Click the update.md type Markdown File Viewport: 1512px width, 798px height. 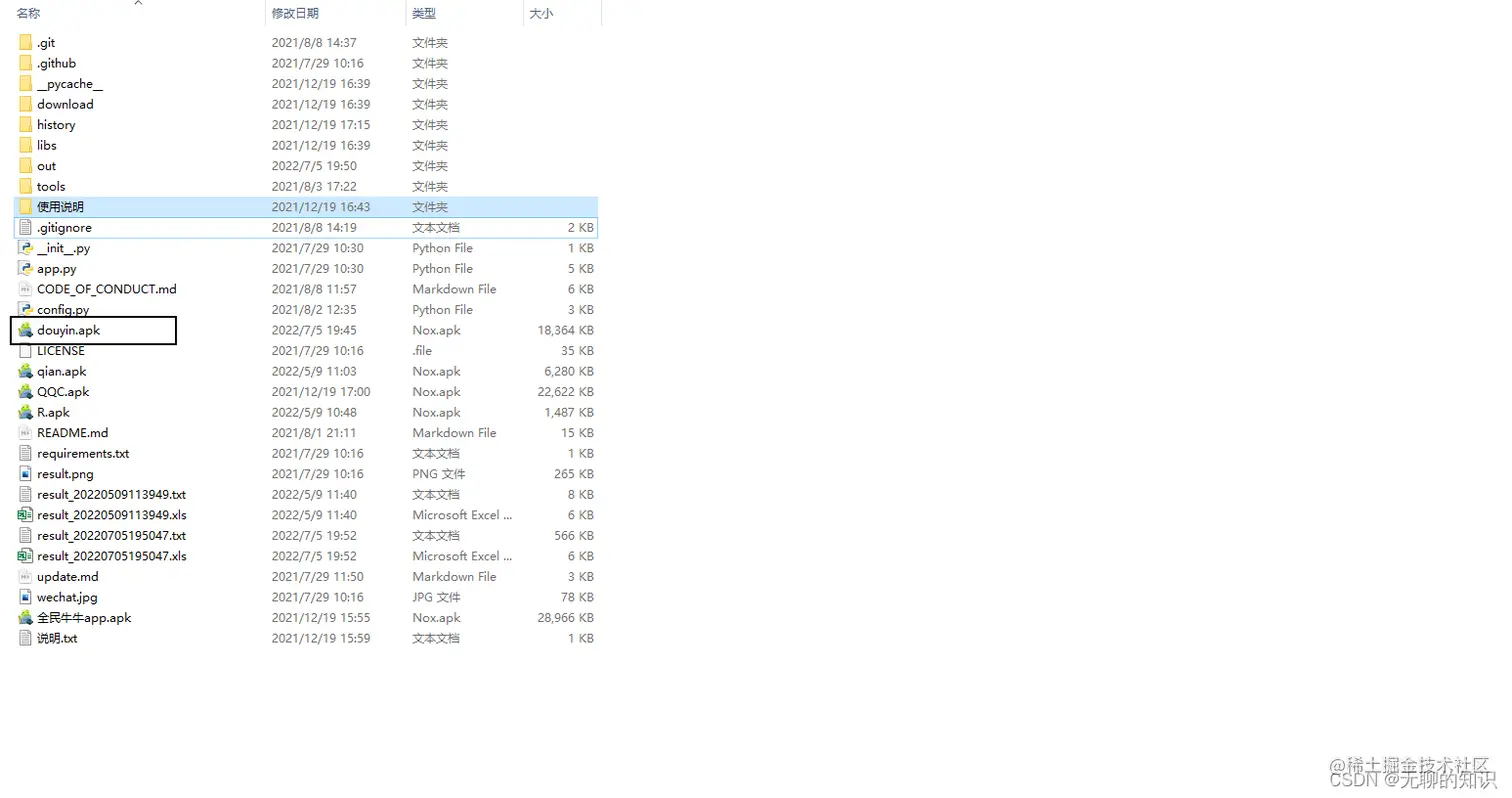[x=454, y=576]
